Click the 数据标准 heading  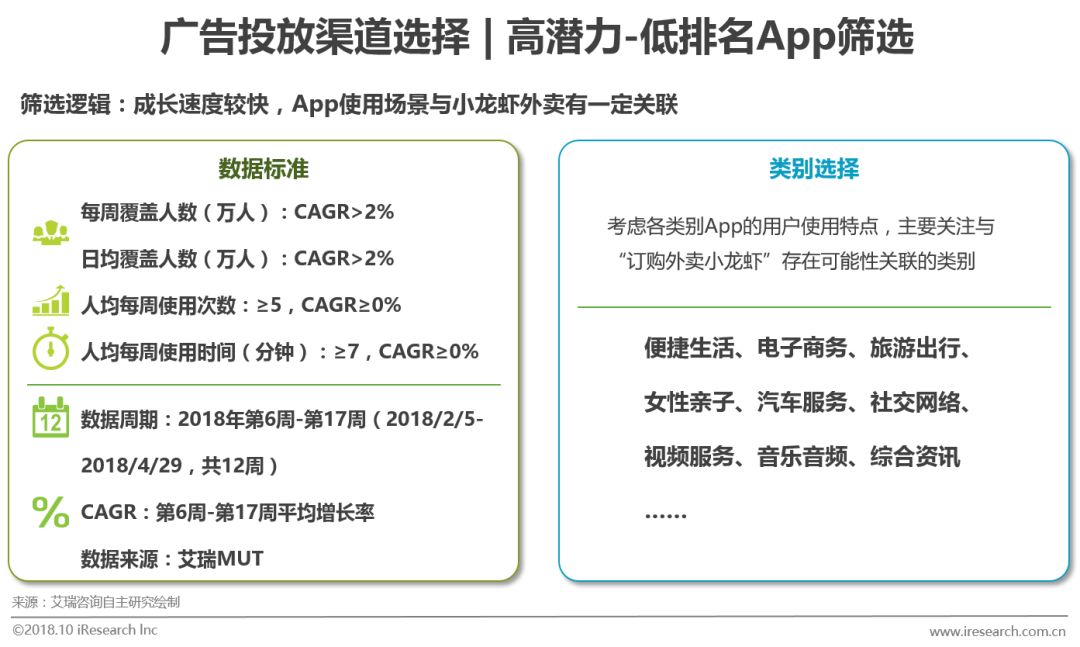point(263,169)
